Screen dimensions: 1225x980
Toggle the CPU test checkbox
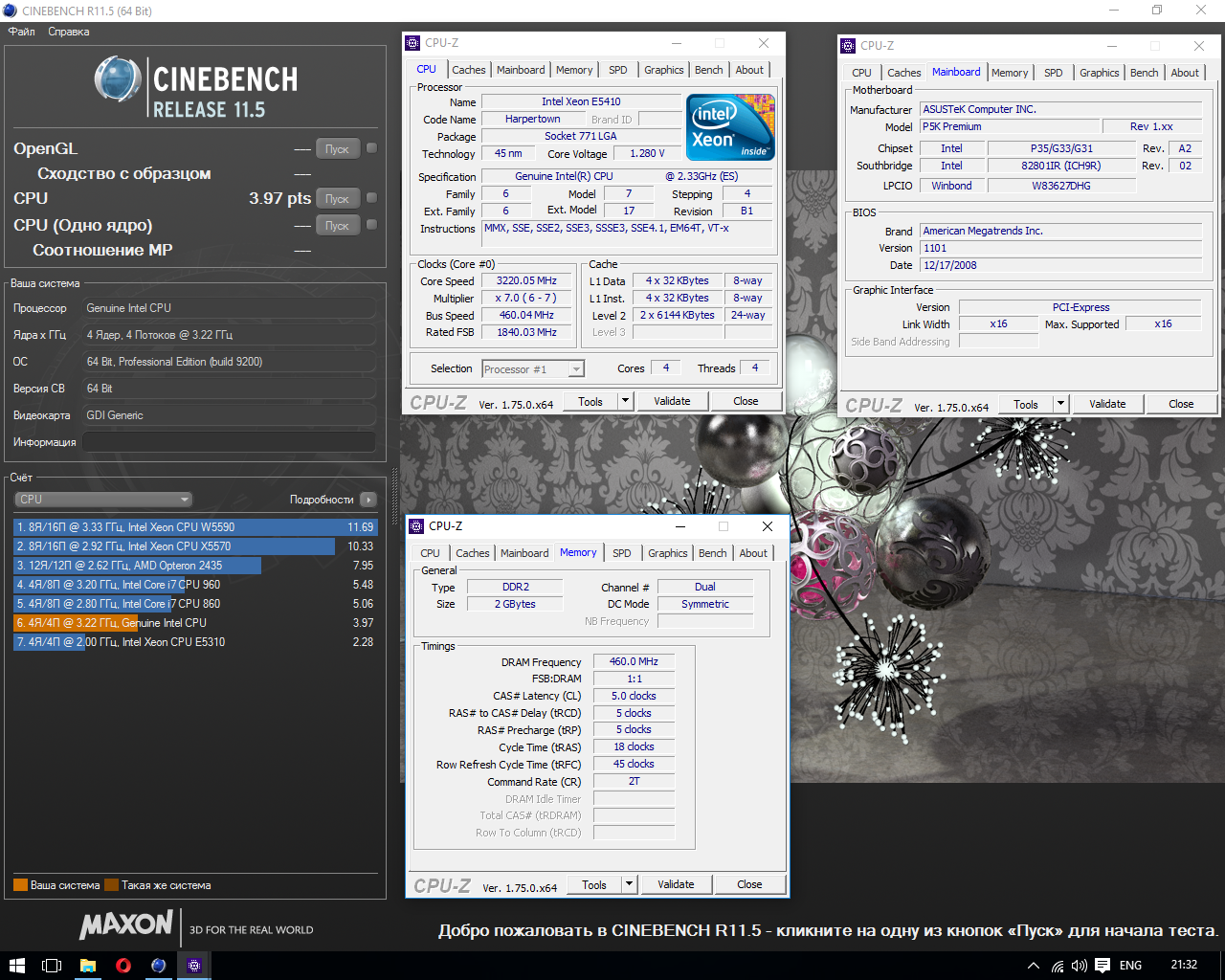point(371,198)
